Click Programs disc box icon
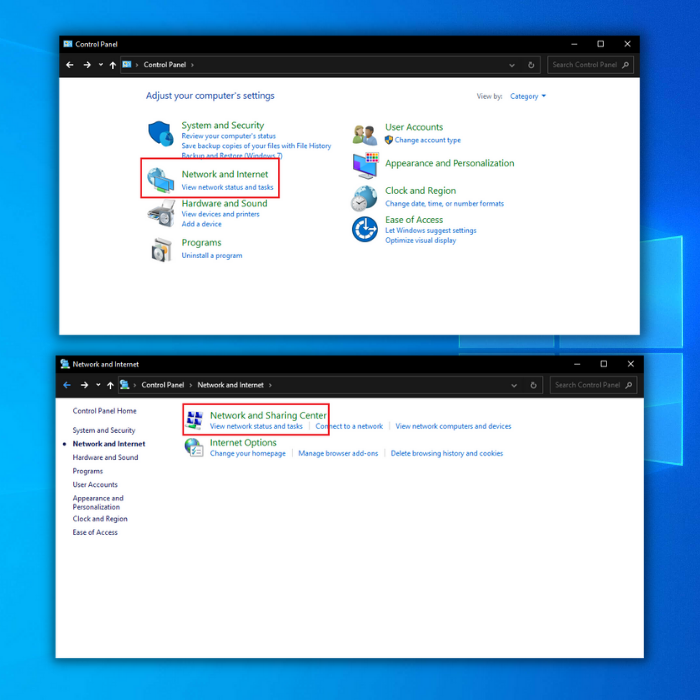 (x=161, y=250)
